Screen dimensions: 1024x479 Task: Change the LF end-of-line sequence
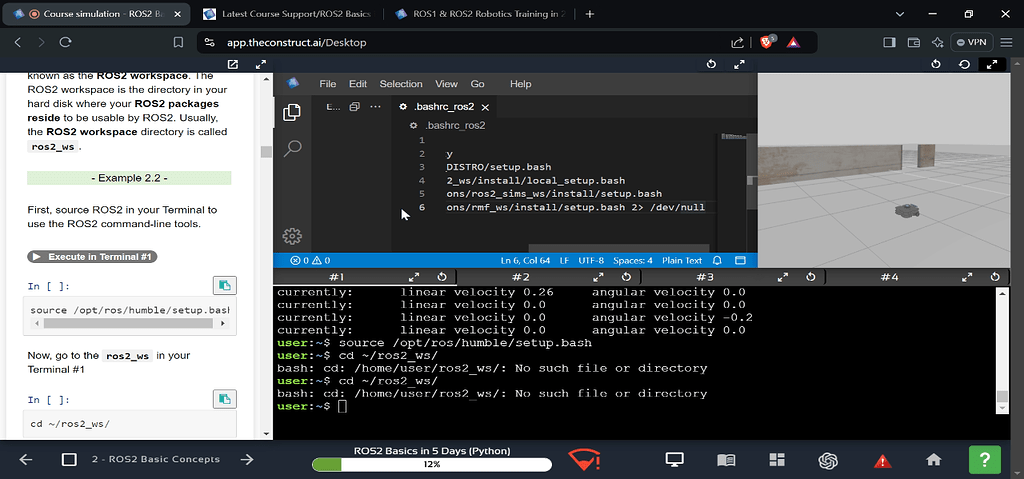coord(564,260)
